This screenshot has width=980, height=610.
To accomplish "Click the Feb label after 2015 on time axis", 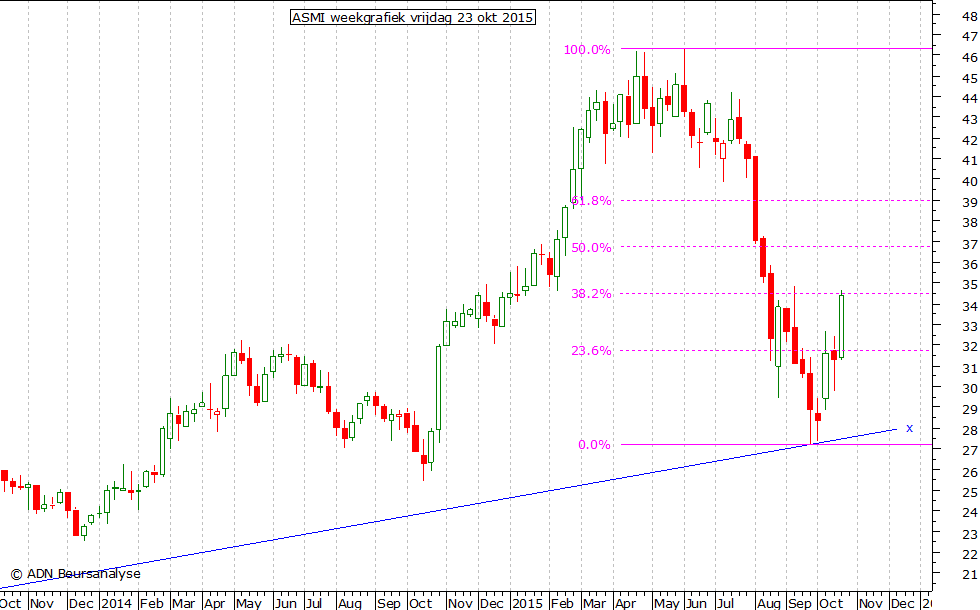I will [x=562, y=603].
